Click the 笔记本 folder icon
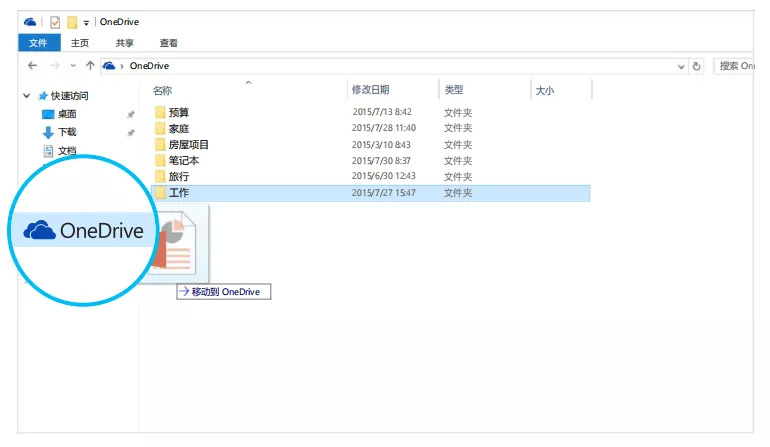 coord(160,161)
